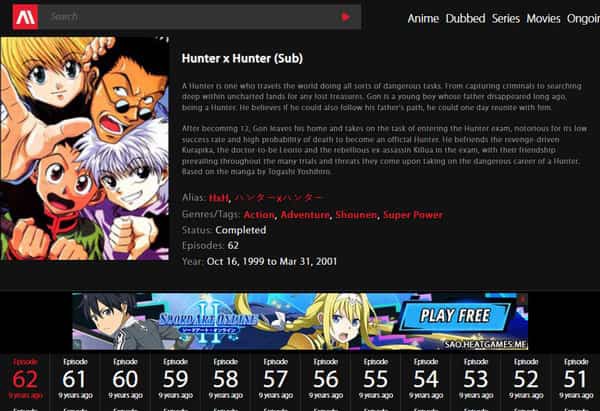Open Episode 61
600x411 pixels.
75,379
